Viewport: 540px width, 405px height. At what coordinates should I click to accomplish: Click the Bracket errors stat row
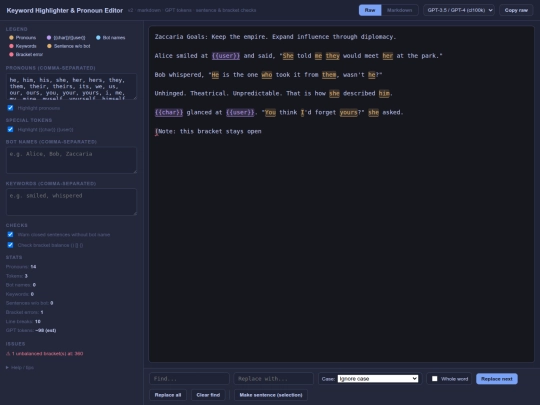point(24,312)
